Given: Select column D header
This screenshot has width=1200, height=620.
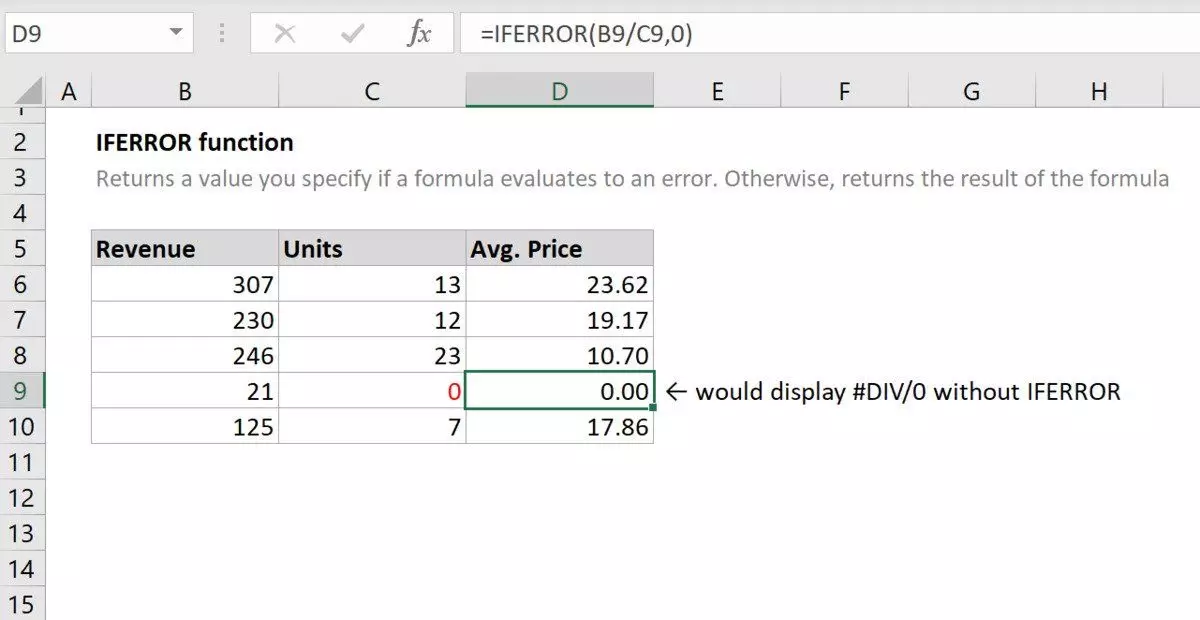Looking at the screenshot, I should pyautogui.click(x=559, y=92).
